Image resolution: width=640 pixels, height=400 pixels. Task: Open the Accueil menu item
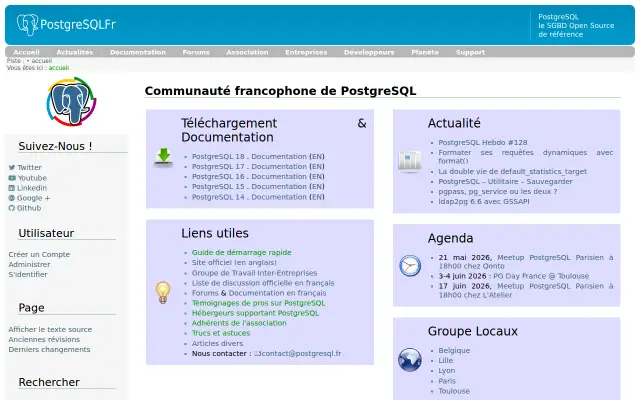coord(27,52)
